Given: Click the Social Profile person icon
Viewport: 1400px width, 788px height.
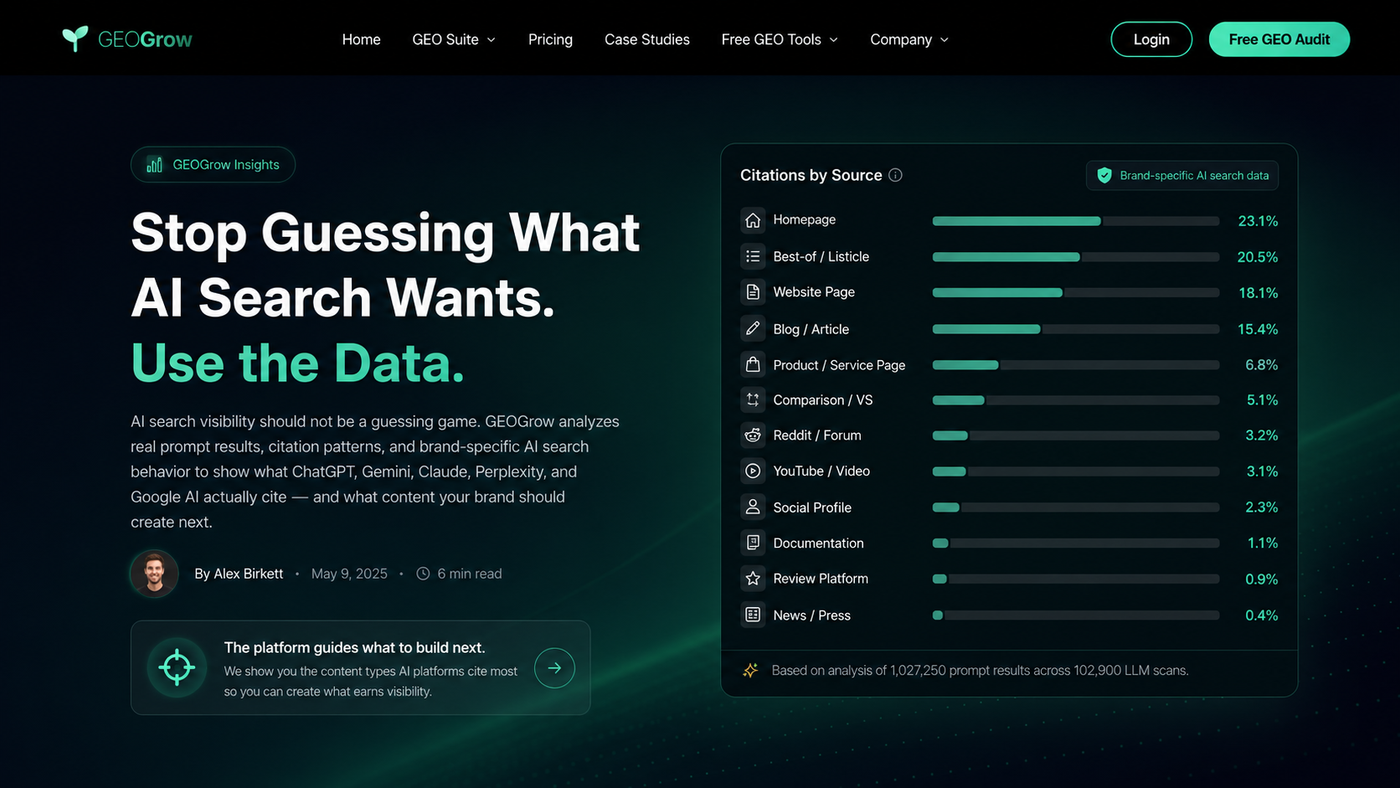Looking at the screenshot, I should point(753,507).
